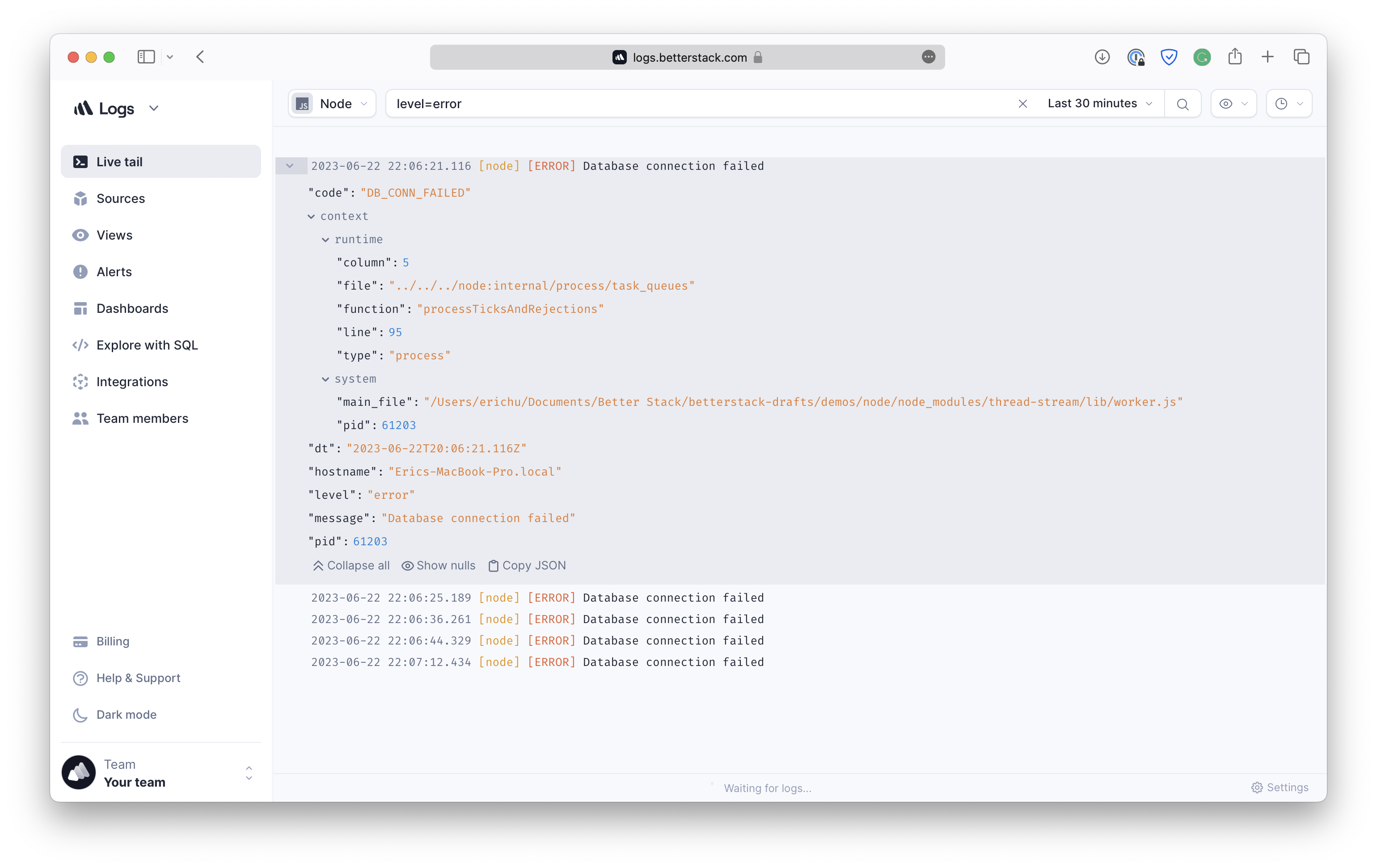The image size is (1377, 868).
Task: Select the Live tail sidebar icon
Action: tap(81, 161)
